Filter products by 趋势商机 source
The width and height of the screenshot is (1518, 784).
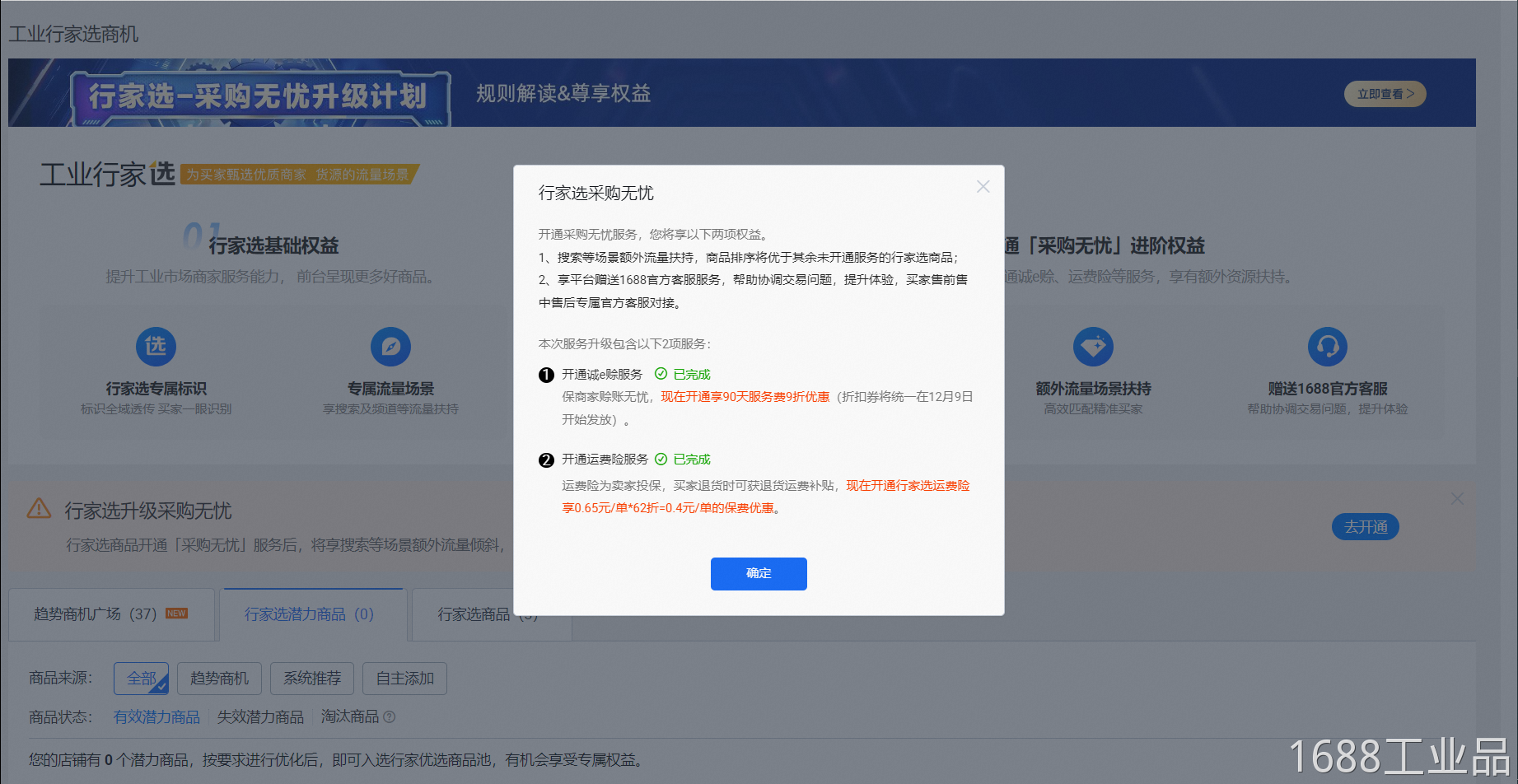click(x=219, y=679)
